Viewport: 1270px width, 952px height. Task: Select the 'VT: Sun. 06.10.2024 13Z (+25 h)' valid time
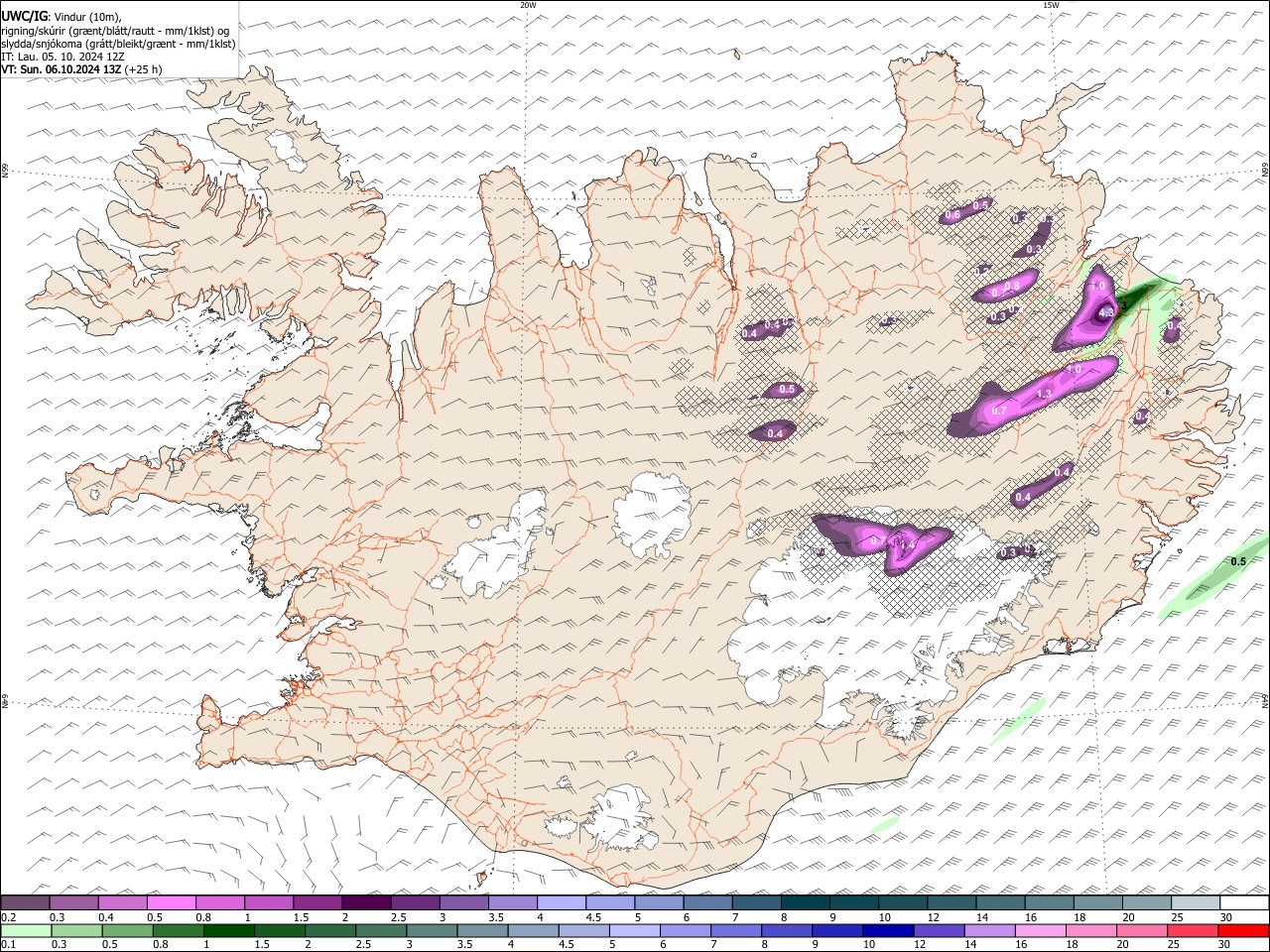[81, 69]
